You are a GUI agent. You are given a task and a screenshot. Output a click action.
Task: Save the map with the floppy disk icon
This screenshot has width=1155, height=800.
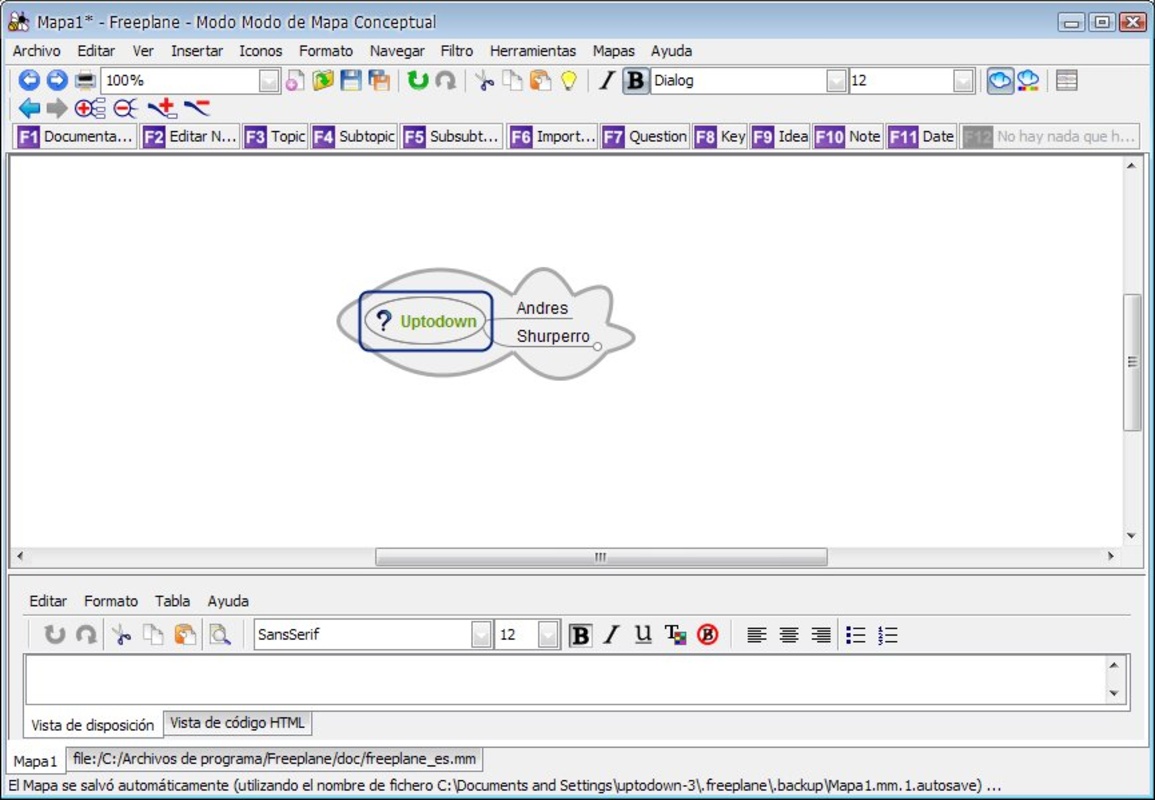coord(351,81)
